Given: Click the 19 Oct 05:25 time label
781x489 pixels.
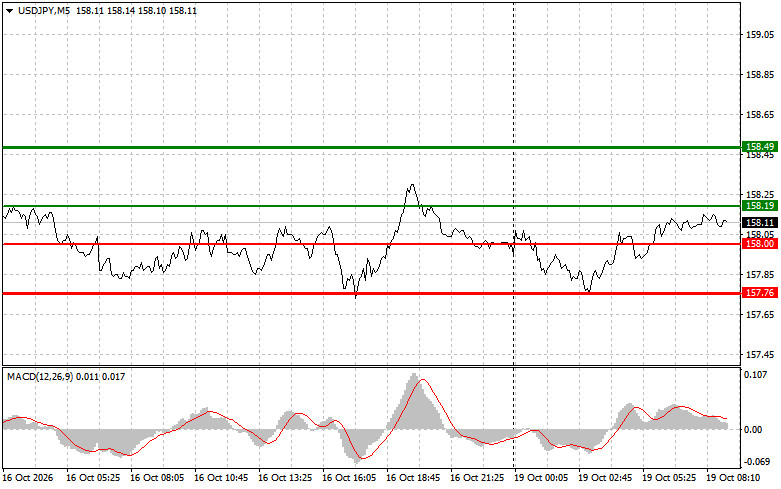Looking at the screenshot, I should pos(669,478).
